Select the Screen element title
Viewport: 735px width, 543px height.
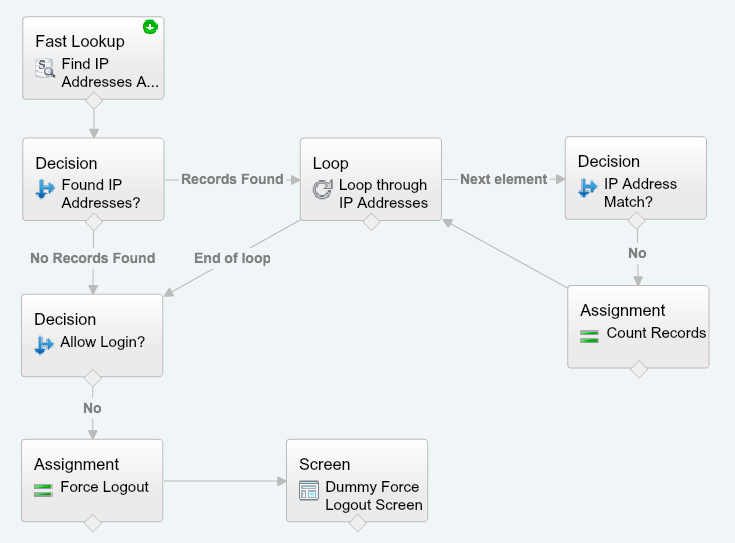point(325,464)
